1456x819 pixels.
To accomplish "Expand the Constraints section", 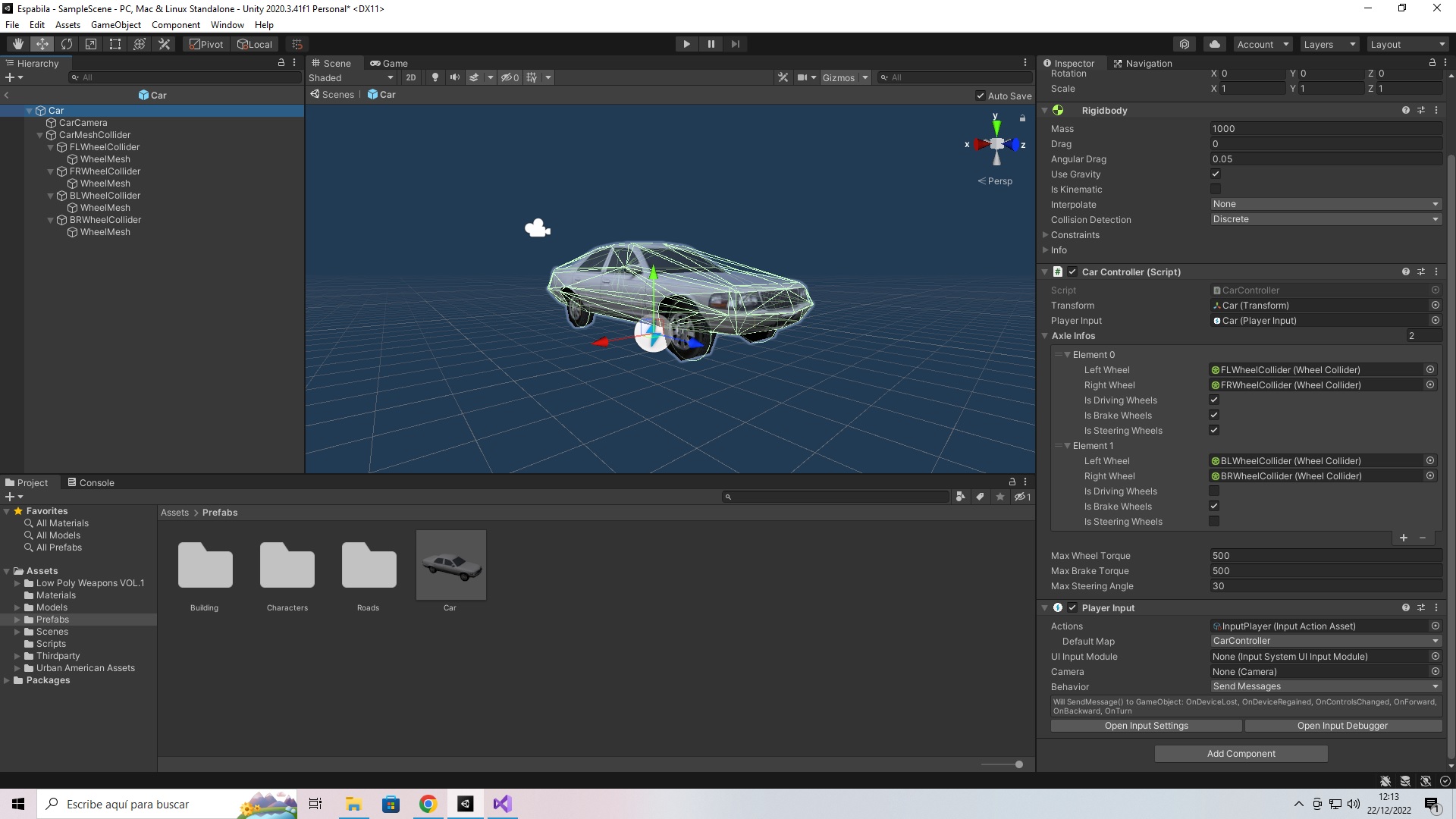I will (1046, 235).
